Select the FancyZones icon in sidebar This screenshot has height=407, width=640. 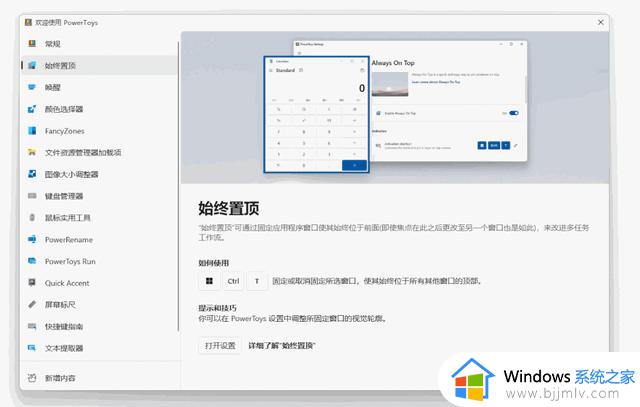pyautogui.click(x=32, y=131)
